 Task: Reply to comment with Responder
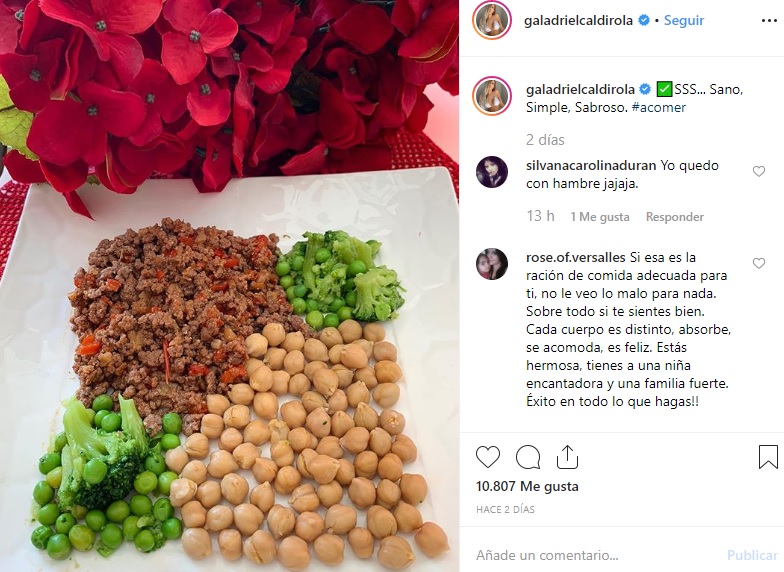[x=674, y=217]
